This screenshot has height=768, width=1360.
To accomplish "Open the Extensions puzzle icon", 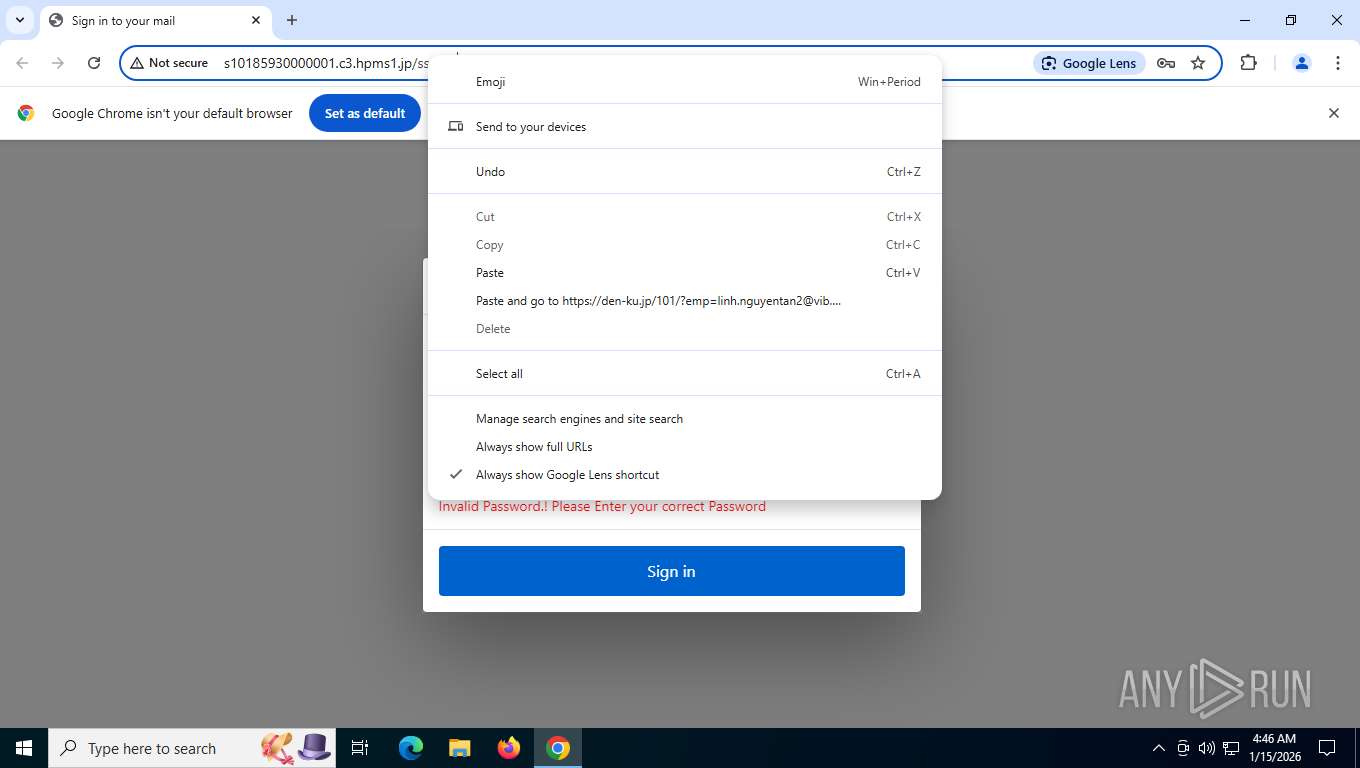I will click(1248, 63).
